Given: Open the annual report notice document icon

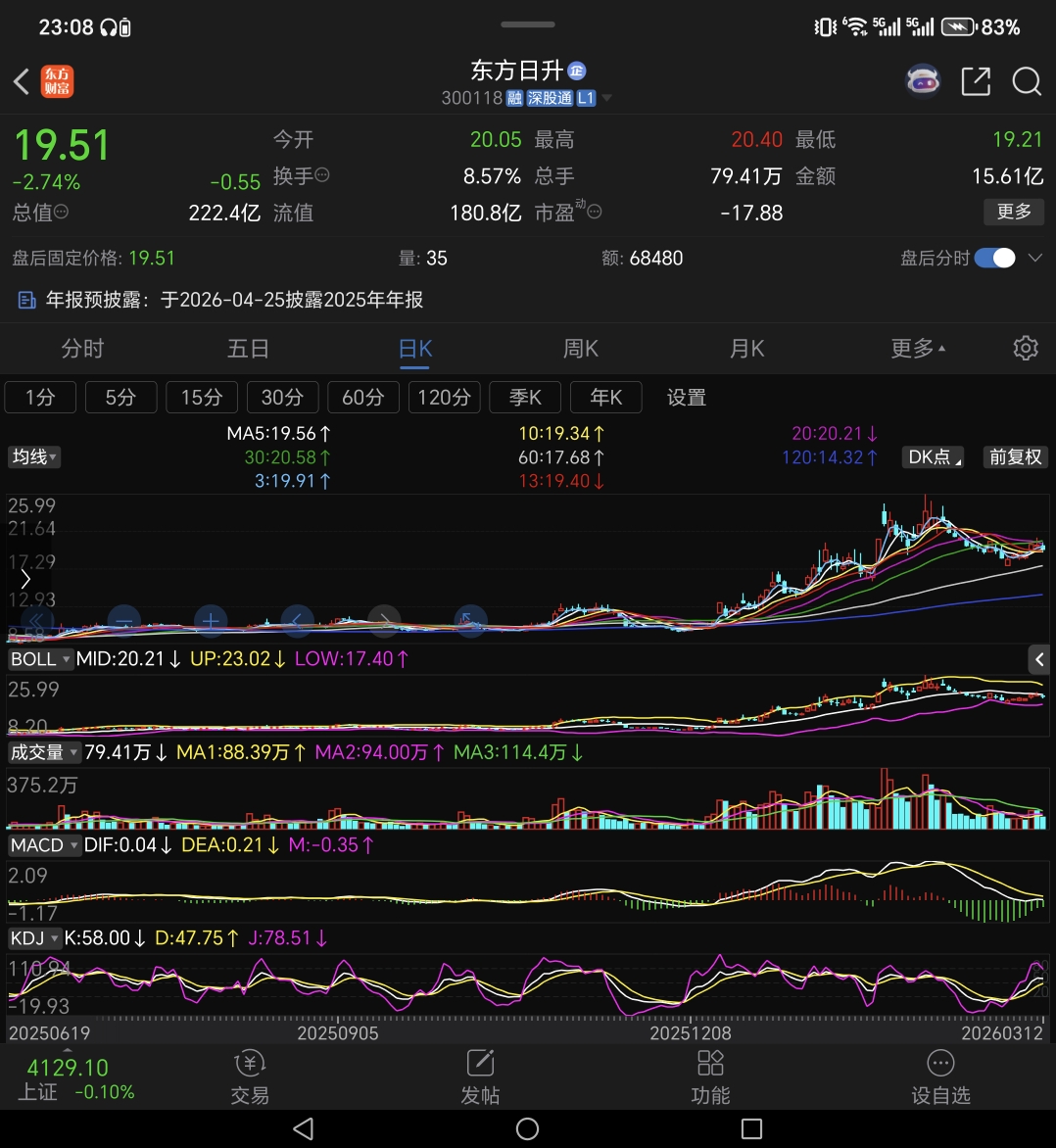Looking at the screenshot, I should point(27,300).
